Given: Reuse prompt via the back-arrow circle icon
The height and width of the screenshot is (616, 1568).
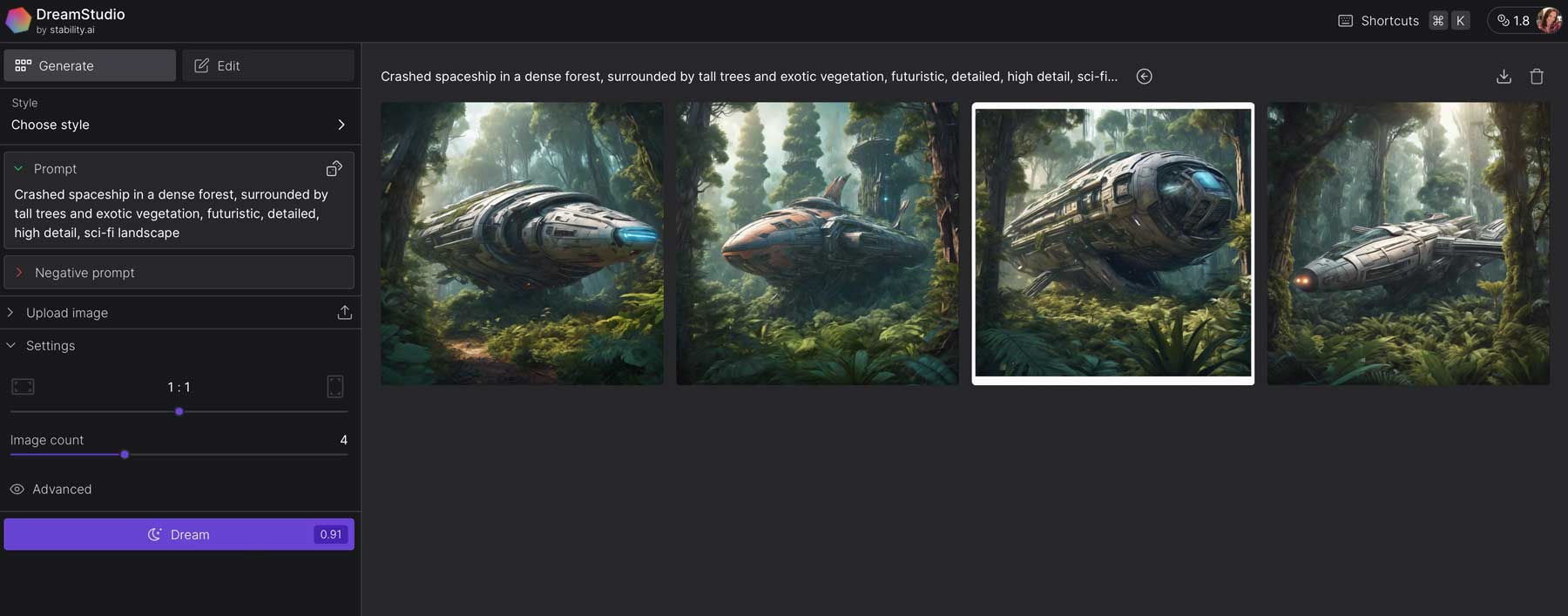Looking at the screenshot, I should pyautogui.click(x=1144, y=77).
